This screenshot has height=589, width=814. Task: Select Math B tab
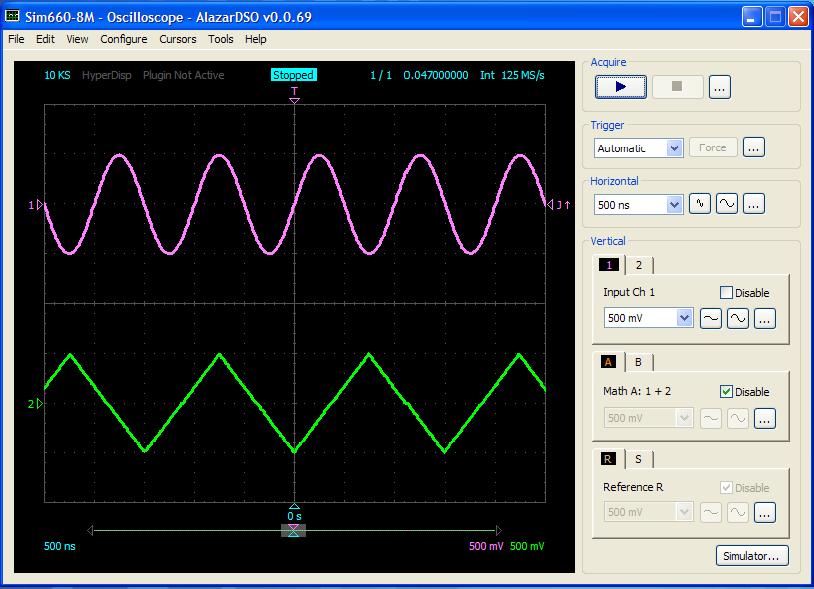[639, 362]
